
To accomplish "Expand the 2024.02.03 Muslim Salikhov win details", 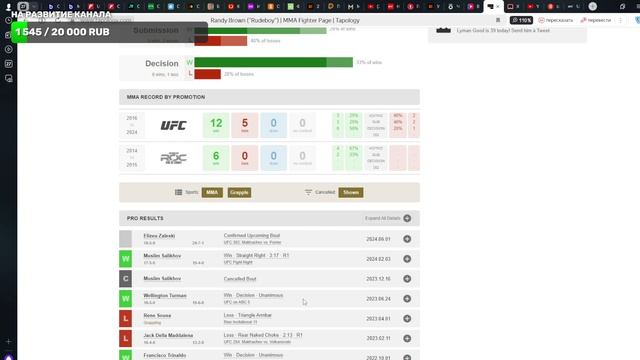I will (407, 259).
